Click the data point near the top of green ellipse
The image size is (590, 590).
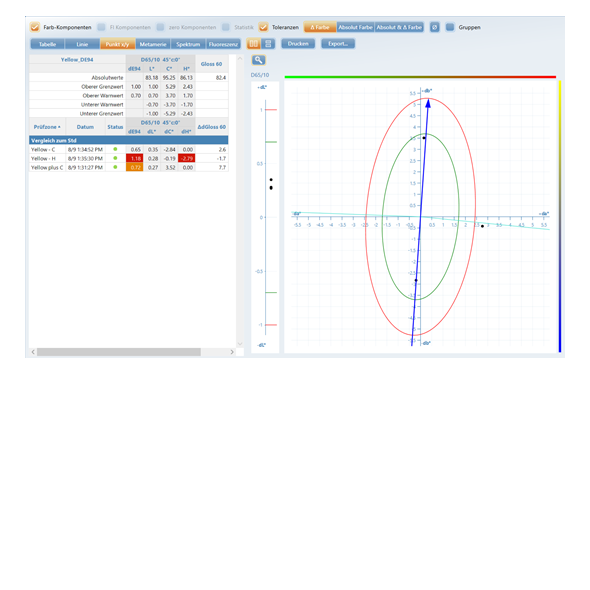pos(424,138)
